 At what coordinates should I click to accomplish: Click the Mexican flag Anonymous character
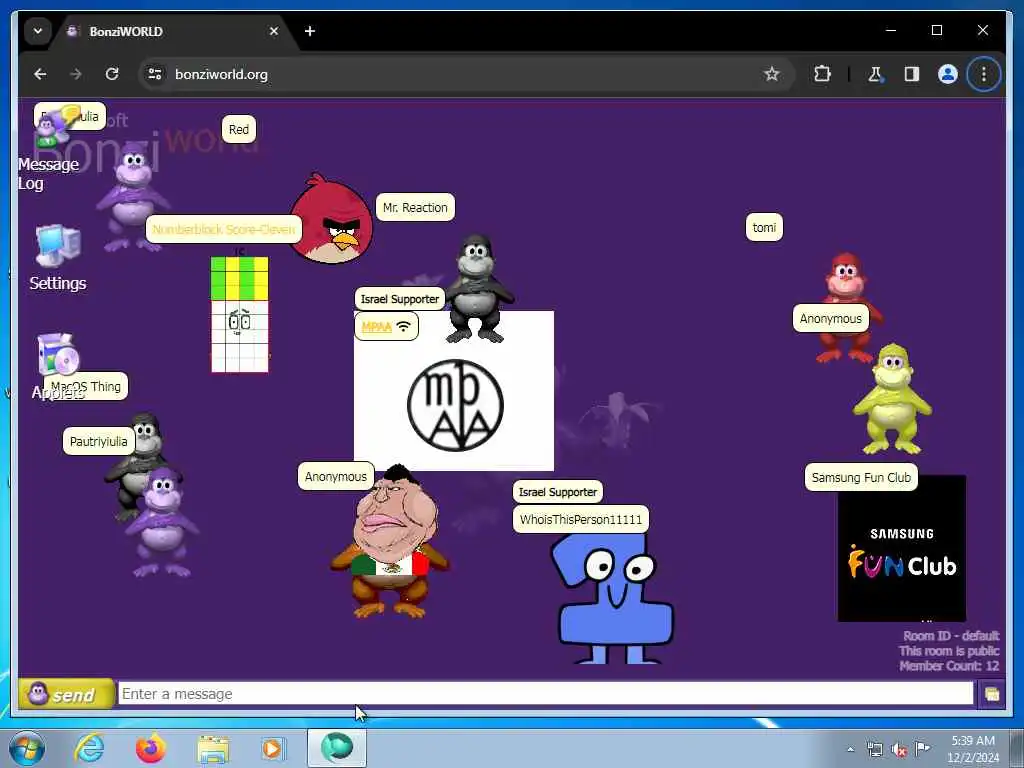(x=391, y=542)
